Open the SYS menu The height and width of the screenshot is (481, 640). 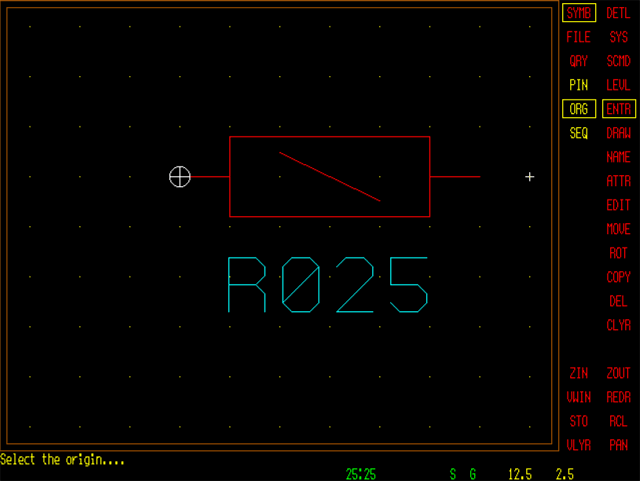pos(618,37)
